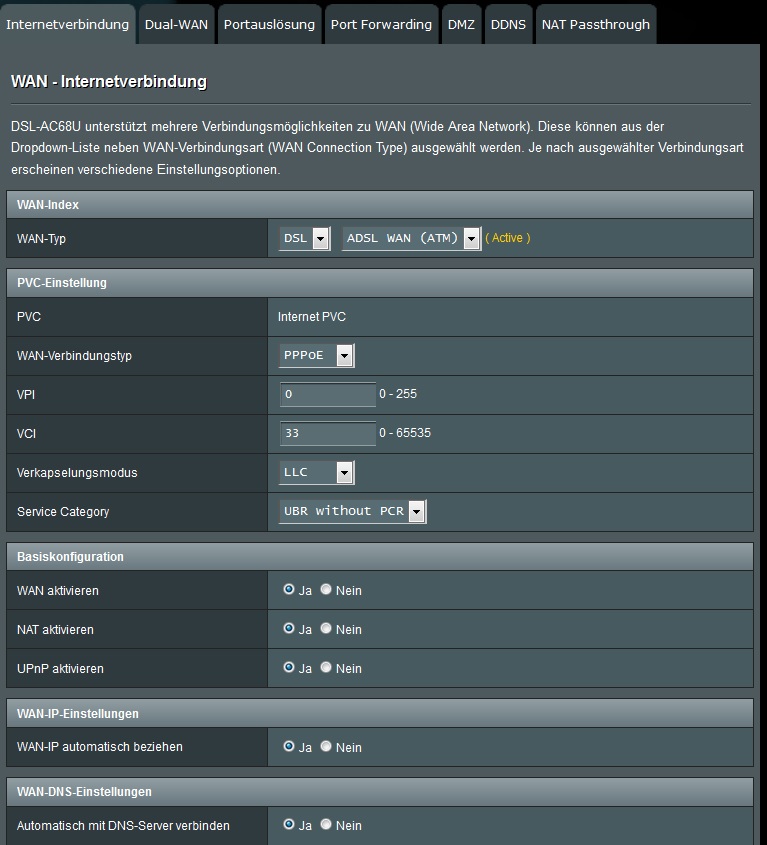Select Ja for UPnP aktivieren

click(x=289, y=667)
